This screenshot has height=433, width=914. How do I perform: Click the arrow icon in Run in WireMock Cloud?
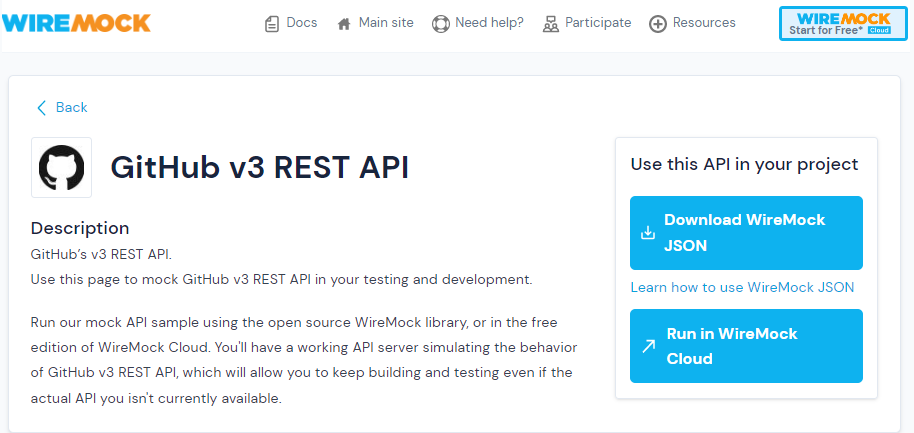coord(648,347)
